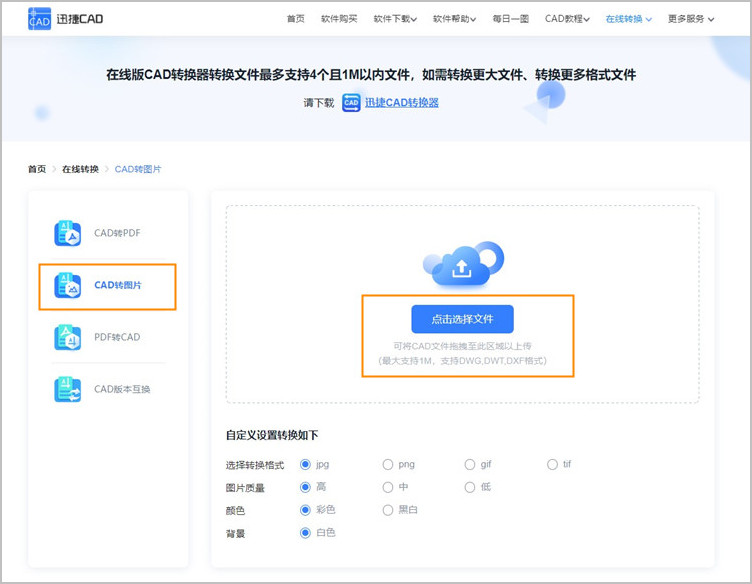Open the 软件购买 nav item
752x584 pixels.
(339, 19)
